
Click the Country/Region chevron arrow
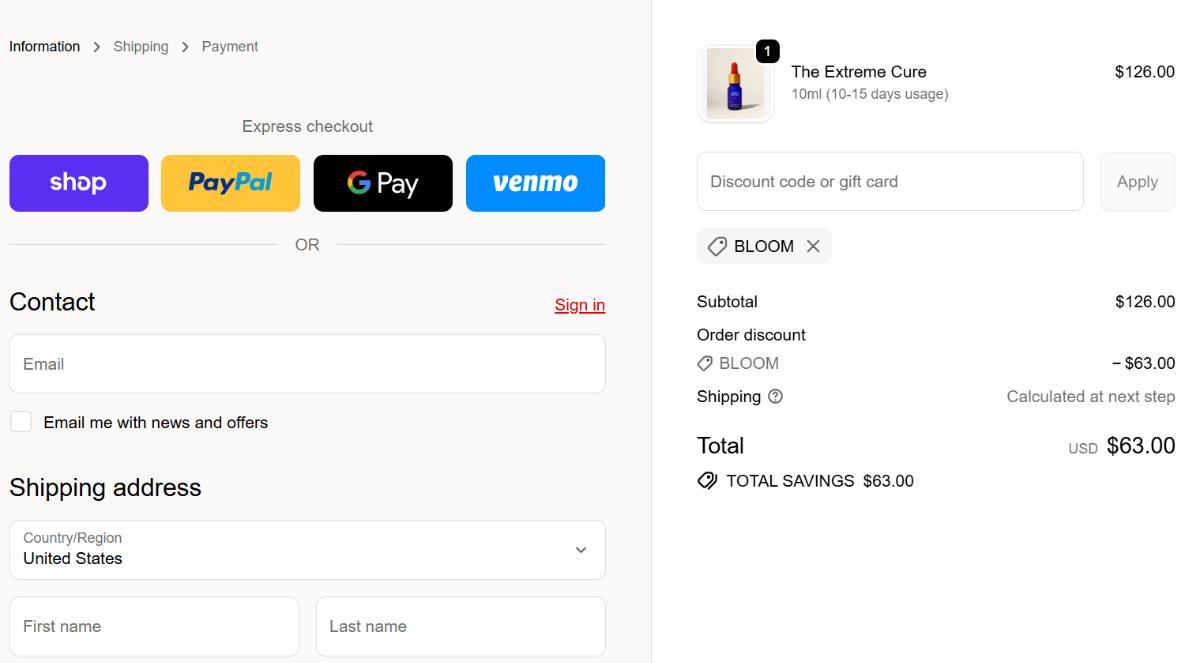(581, 550)
